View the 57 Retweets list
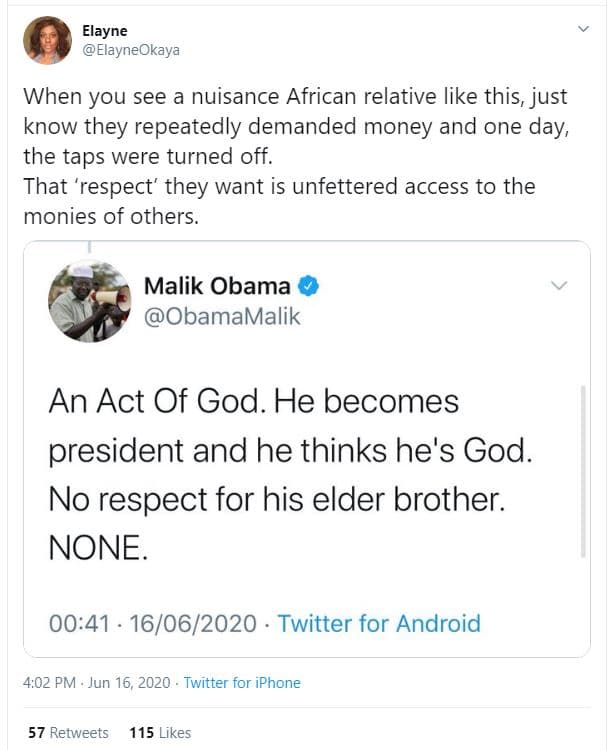Screen dimensions: 614x750 pos(68,733)
